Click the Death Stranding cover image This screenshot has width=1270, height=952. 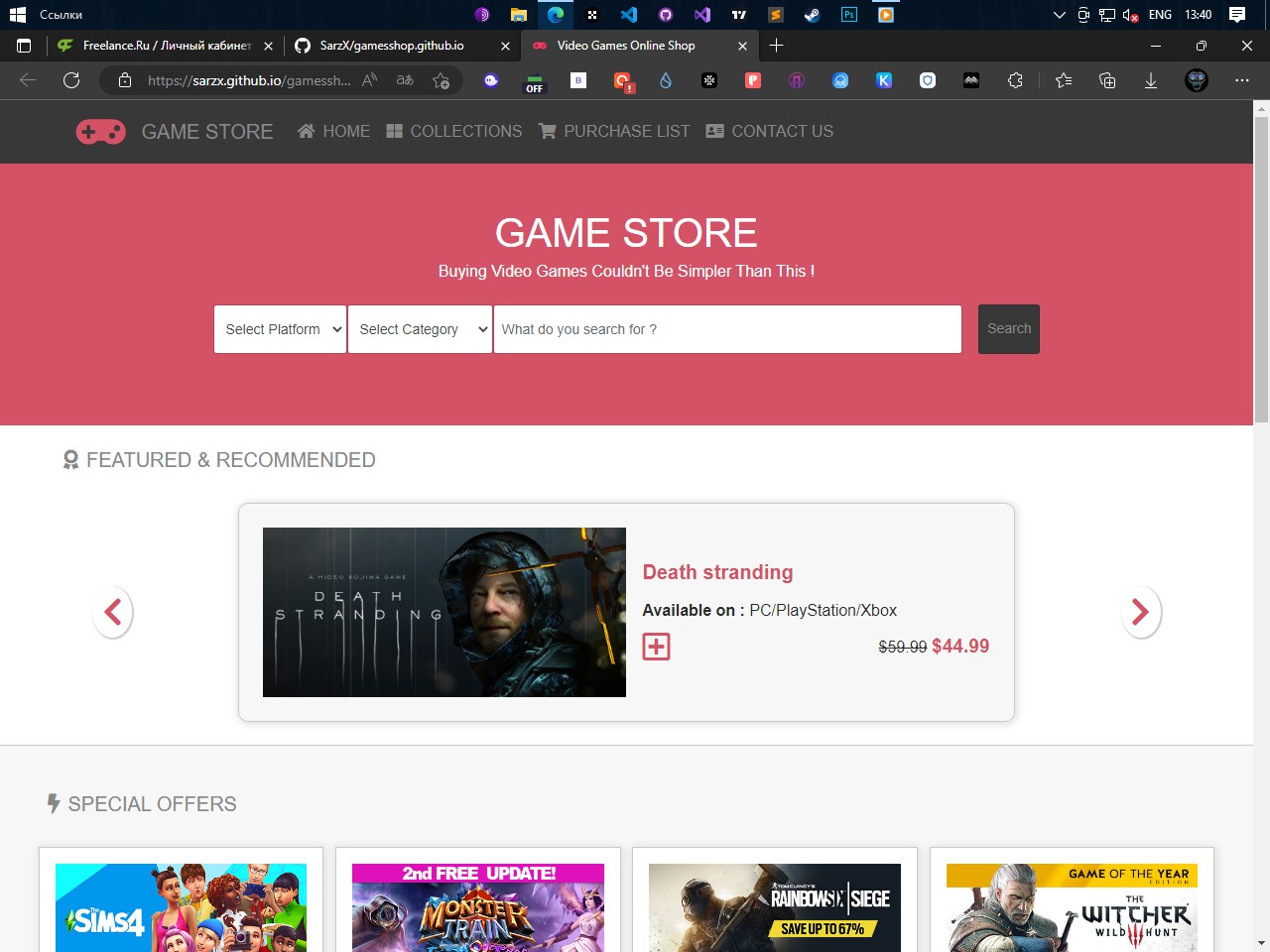coord(444,612)
